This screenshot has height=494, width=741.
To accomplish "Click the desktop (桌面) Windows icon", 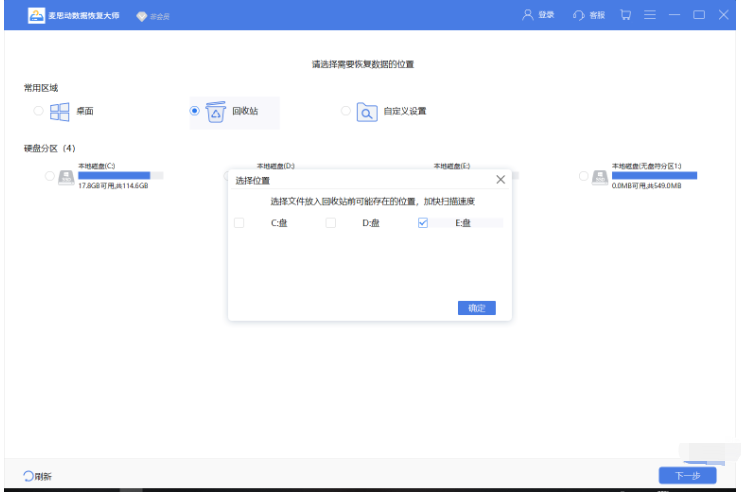I will pyautogui.click(x=59, y=111).
